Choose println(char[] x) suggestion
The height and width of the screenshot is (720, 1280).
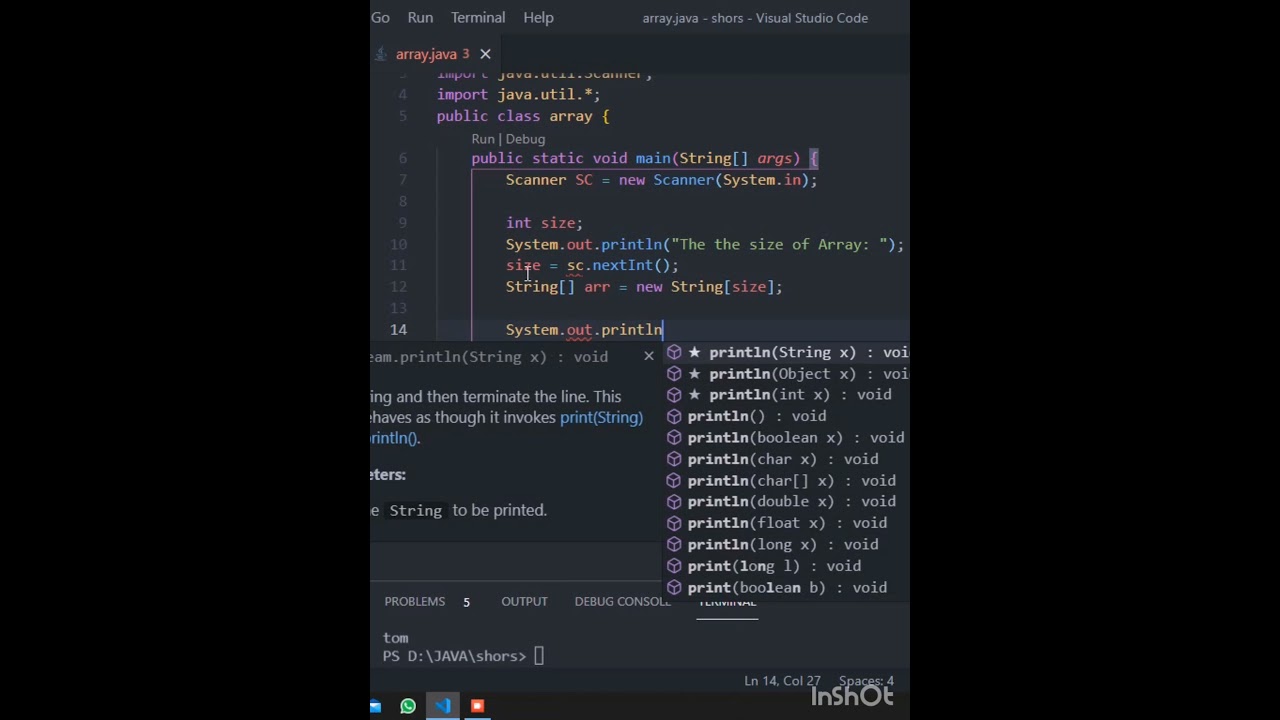click(787, 480)
